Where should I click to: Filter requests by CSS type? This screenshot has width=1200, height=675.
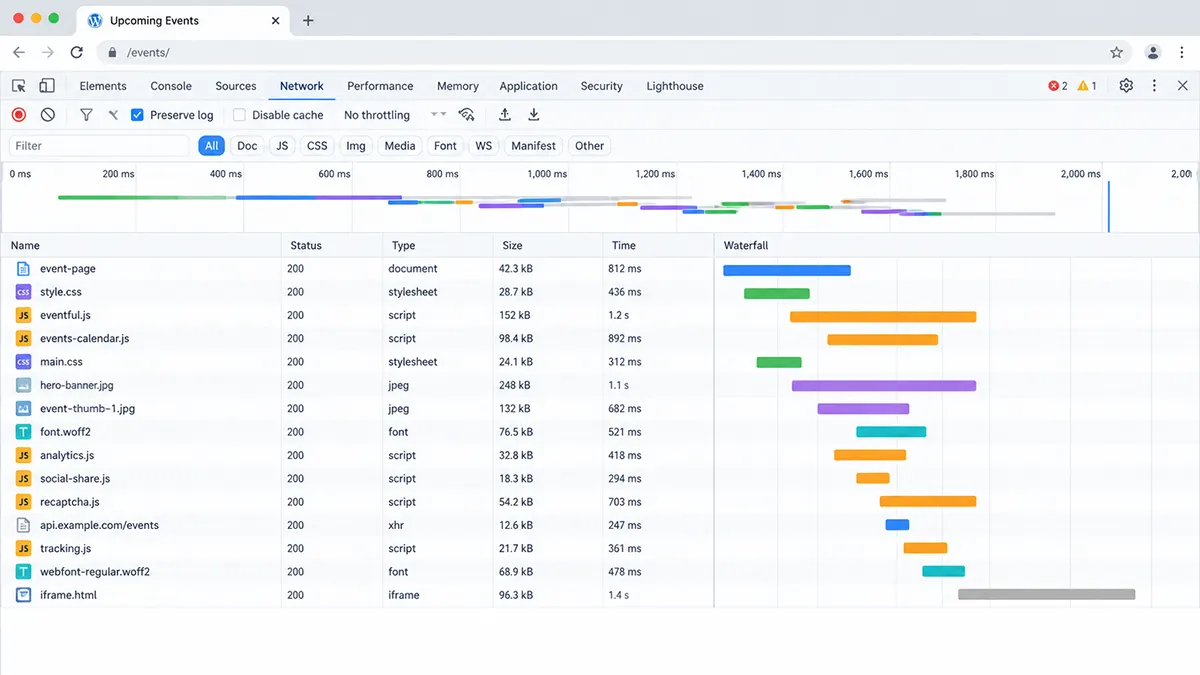pyautogui.click(x=317, y=146)
